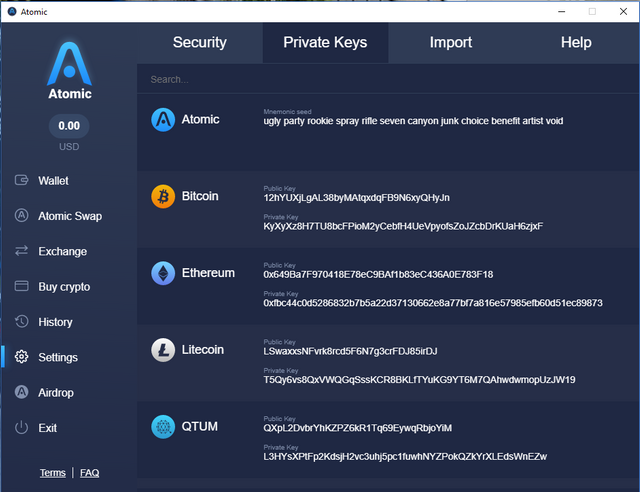Viewport: 640px width, 492px height.
Task: Click the Atomic Swap sidebar icon
Action: pyautogui.click(x=22, y=215)
